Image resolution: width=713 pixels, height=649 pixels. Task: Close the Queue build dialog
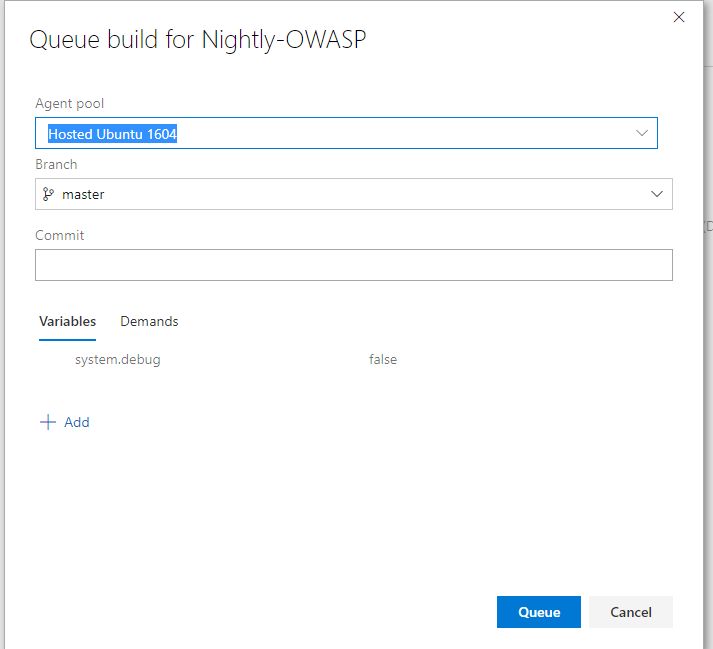pos(678,17)
